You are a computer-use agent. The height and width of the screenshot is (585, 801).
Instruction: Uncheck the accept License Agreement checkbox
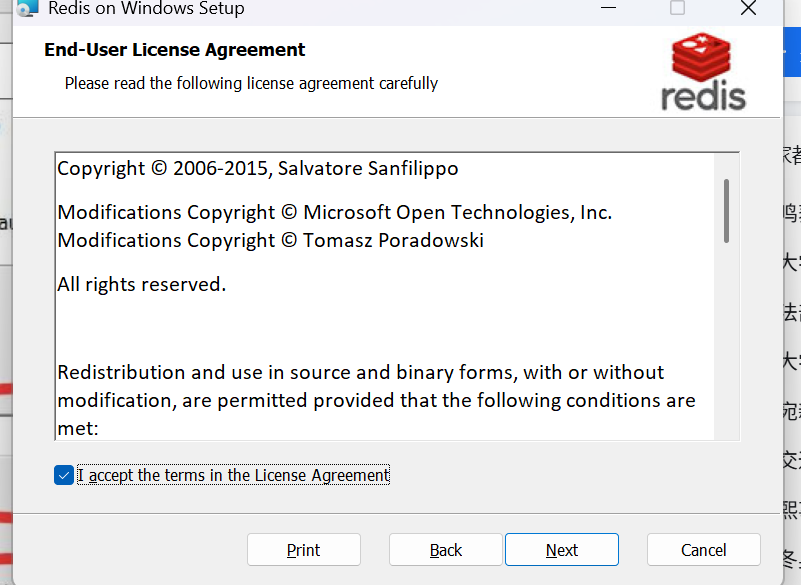tap(64, 475)
